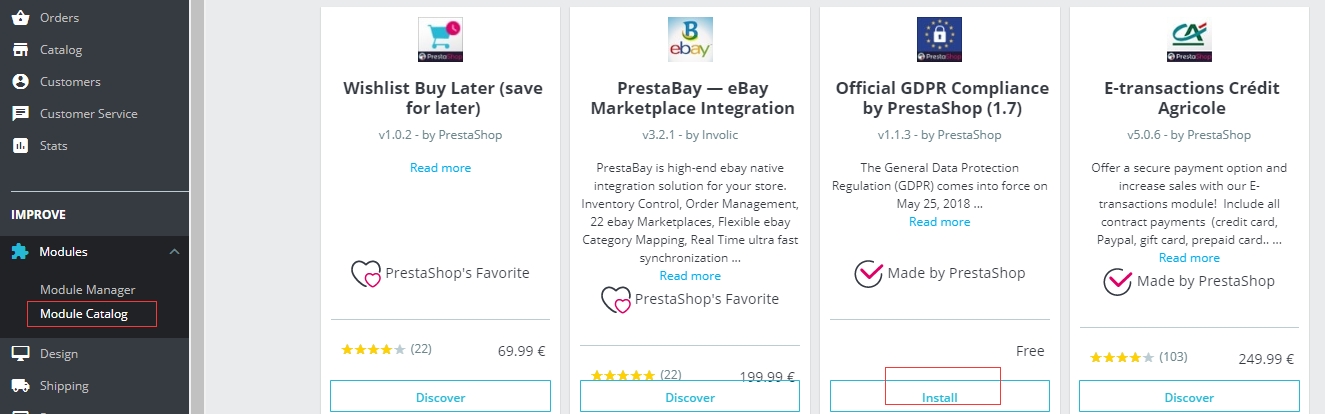1325x414 pixels.
Task: Click the Stats bar chart icon
Action: tap(19, 145)
